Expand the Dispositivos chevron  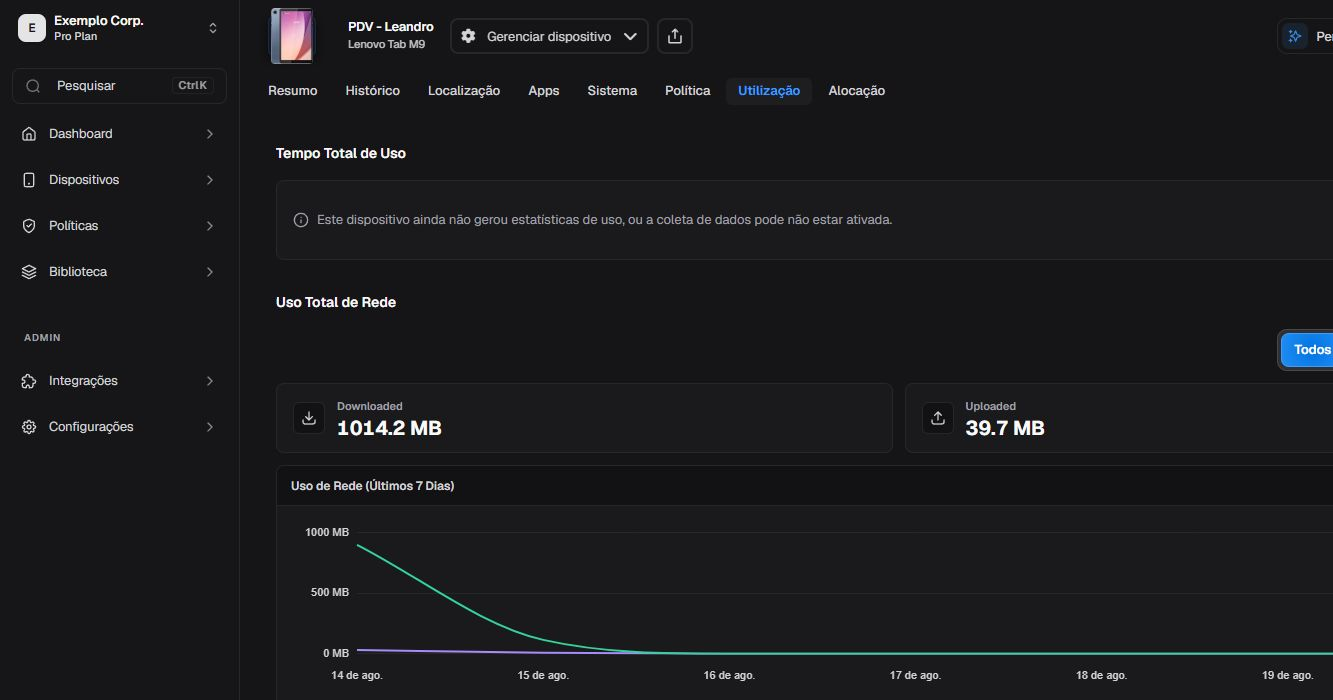[x=210, y=180]
